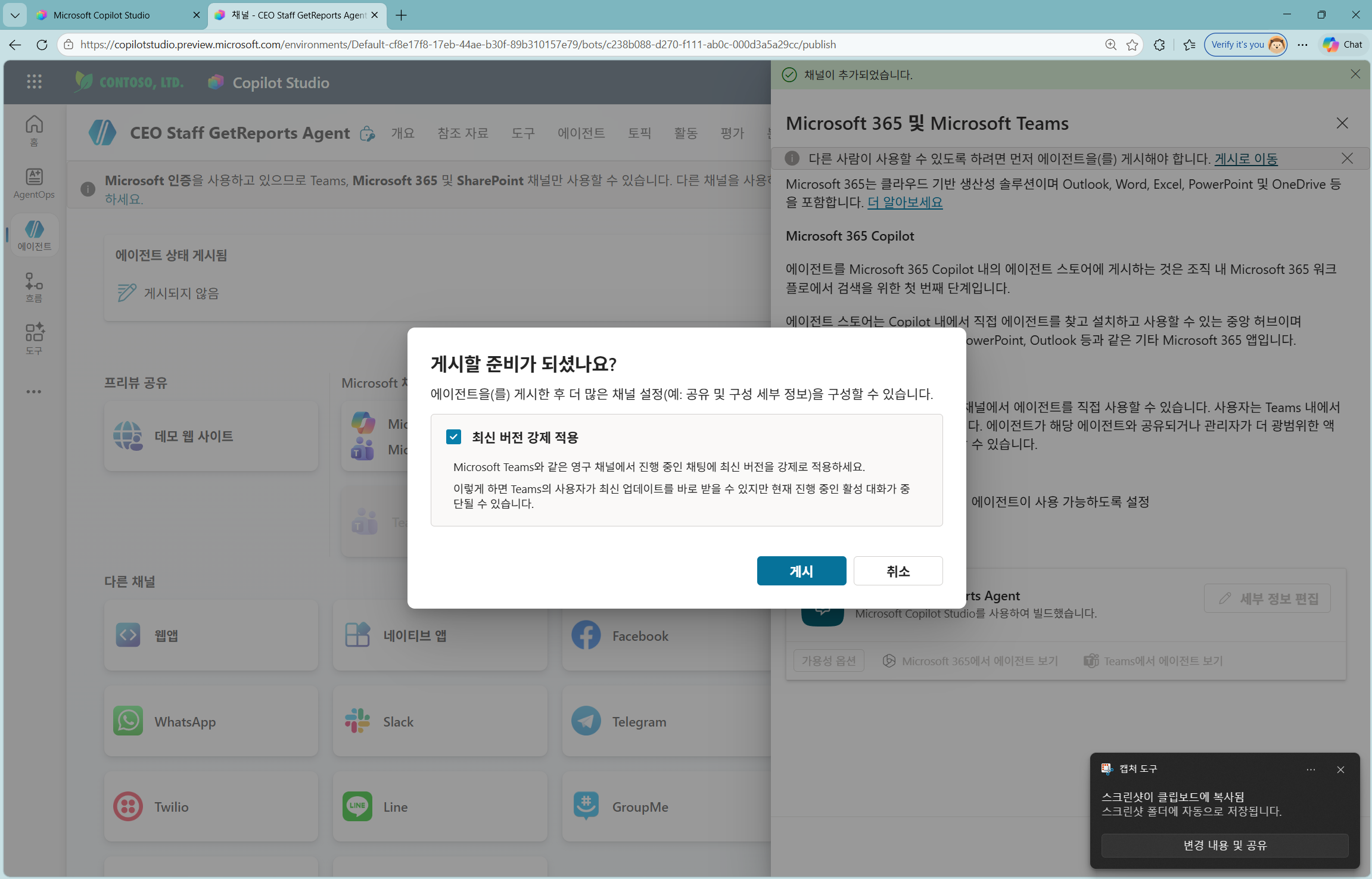Uncheck the 최신 버전 강제 적용 checkbox
Screen dimensions: 1372x879
click(x=453, y=437)
